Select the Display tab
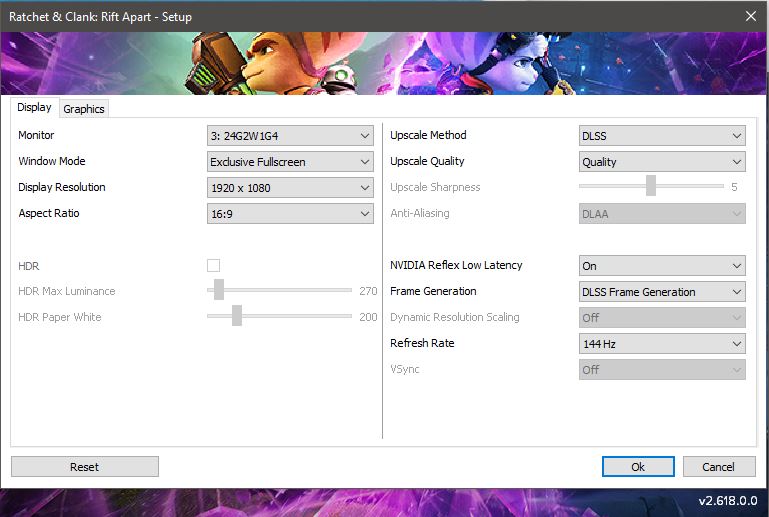The height and width of the screenshot is (517, 769). pos(34,107)
